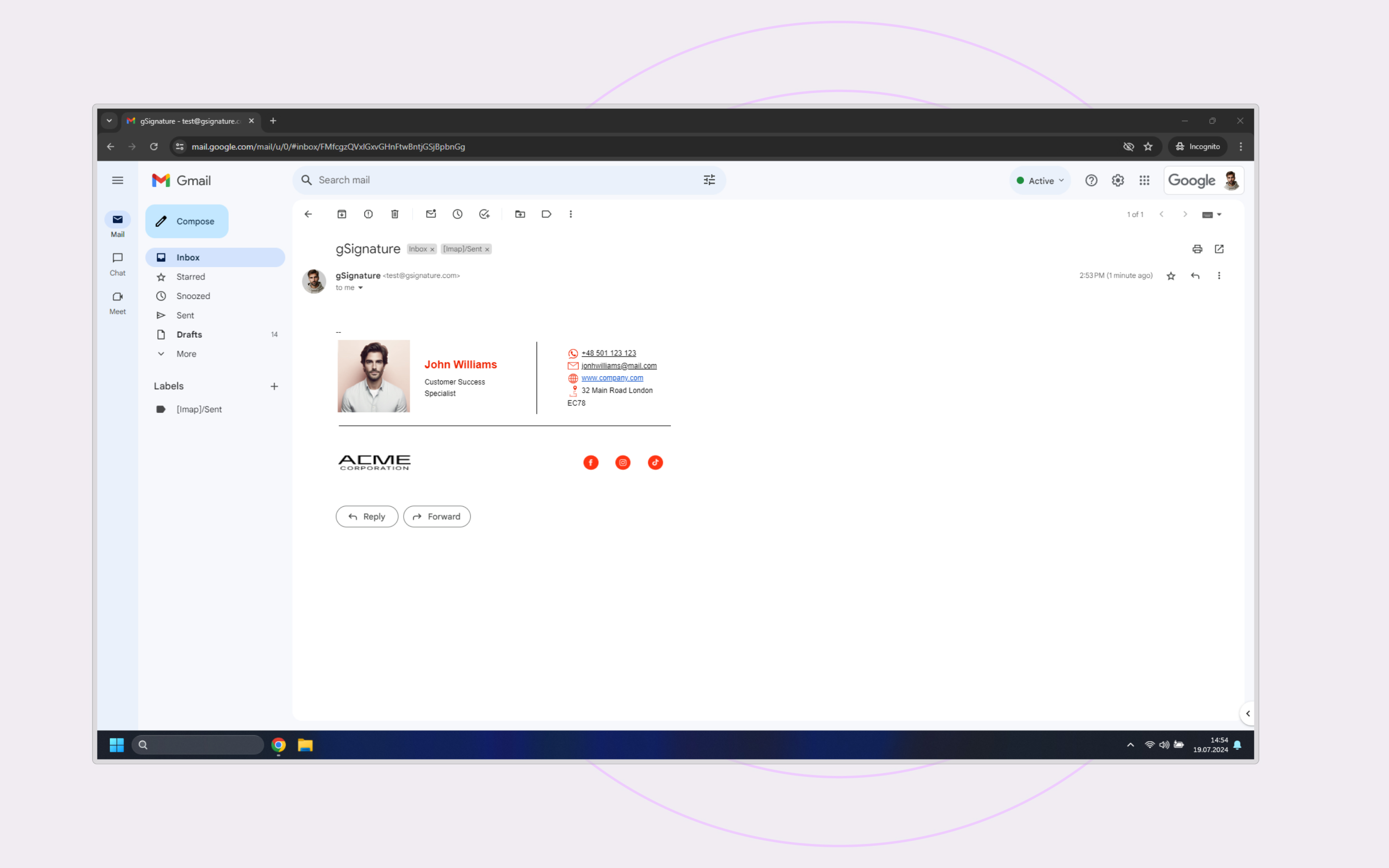Image resolution: width=1389 pixels, height=868 pixels.
Task: Open the search options filter icon
Action: [709, 180]
